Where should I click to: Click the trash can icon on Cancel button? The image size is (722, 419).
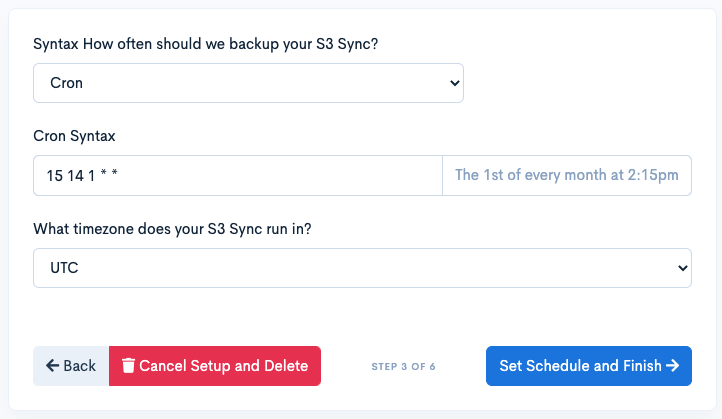coord(128,366)
